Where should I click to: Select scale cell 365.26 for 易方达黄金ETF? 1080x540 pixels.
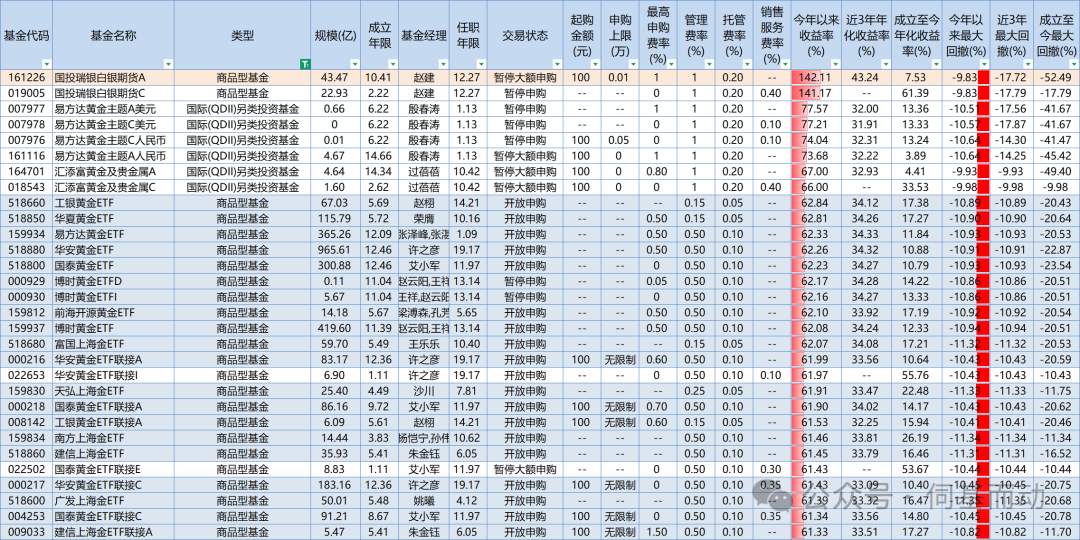(335, 235)
